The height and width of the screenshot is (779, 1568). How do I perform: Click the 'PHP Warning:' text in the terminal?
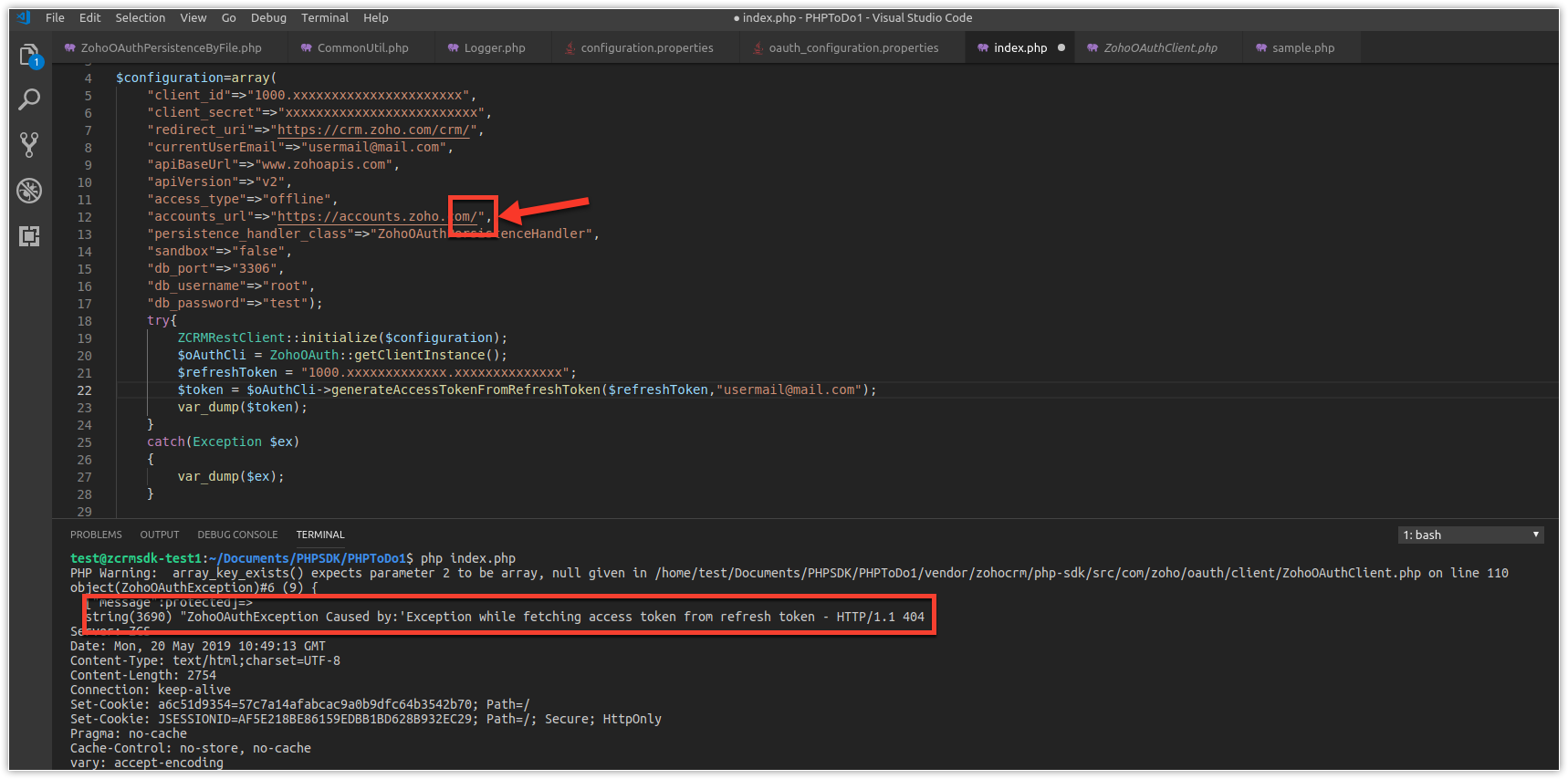(x=114, y=573)
